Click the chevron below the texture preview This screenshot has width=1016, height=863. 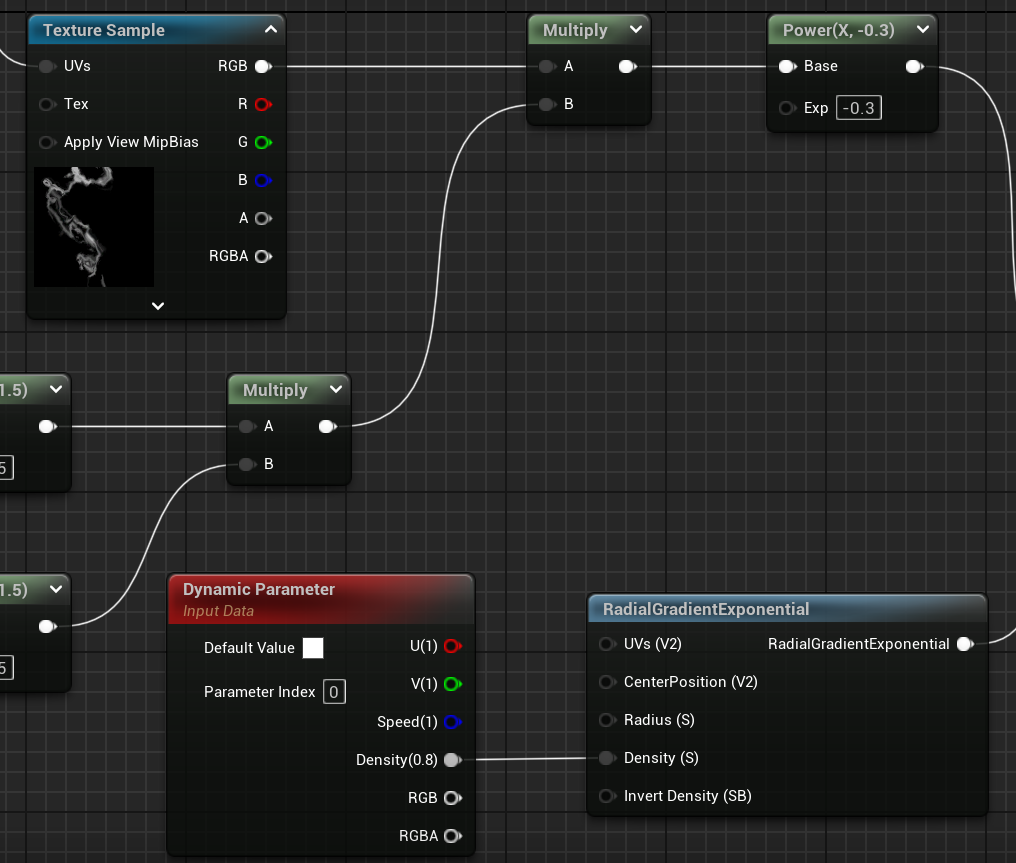[157, 306]
